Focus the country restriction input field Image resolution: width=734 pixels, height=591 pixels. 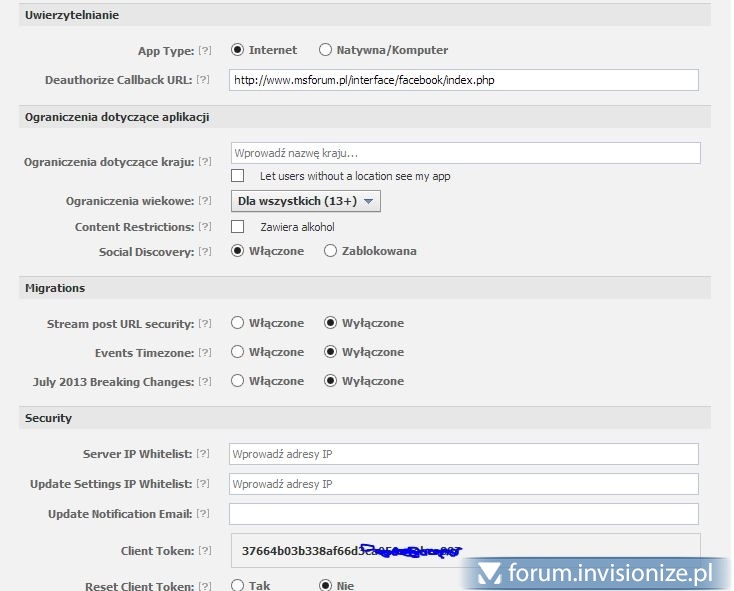(x=464, y=153)
